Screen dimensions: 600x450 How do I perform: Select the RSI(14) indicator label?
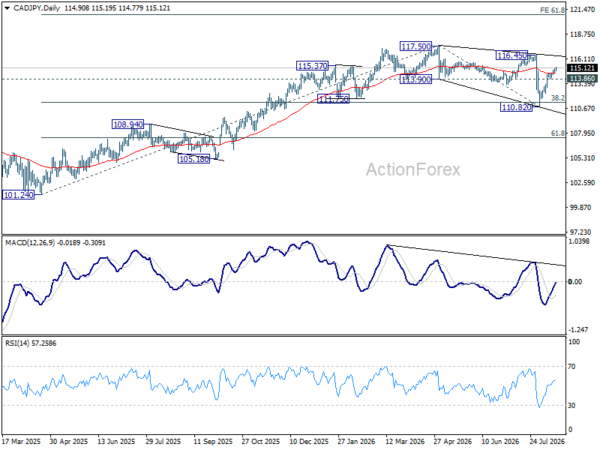tap(17, 343)
